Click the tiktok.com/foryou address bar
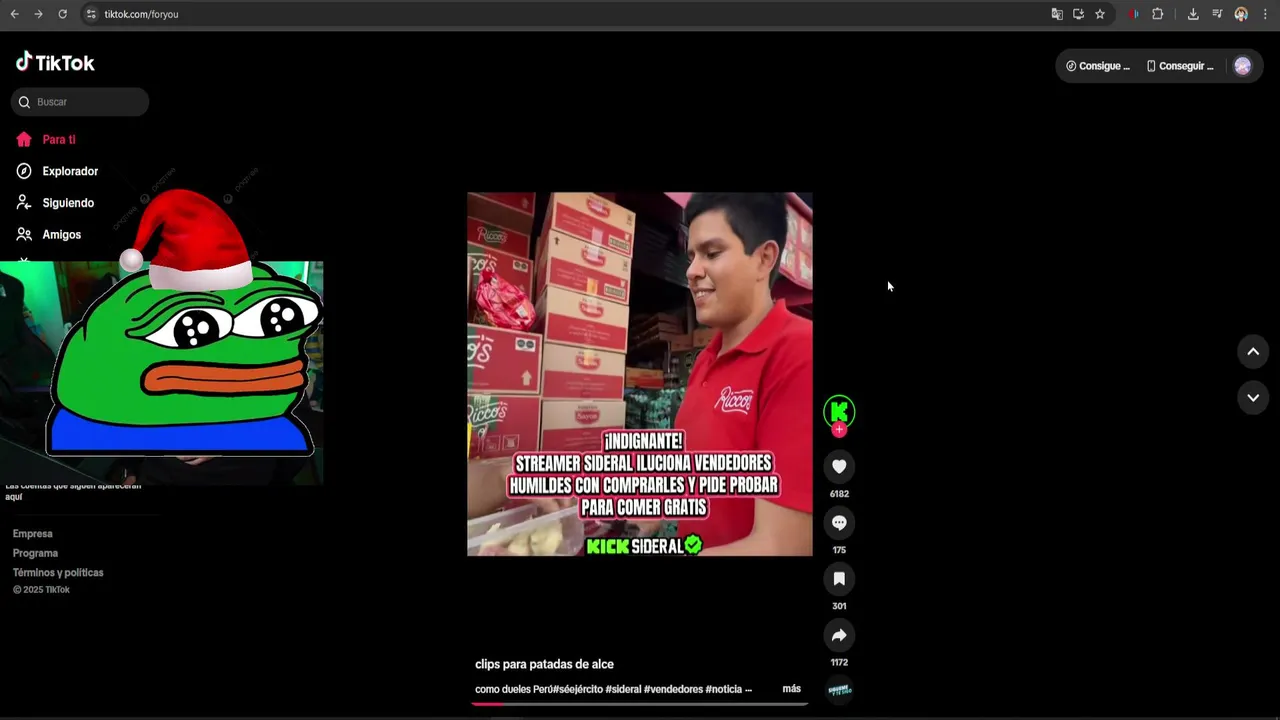Screen dimensions: 1280x720 (141, 14)
